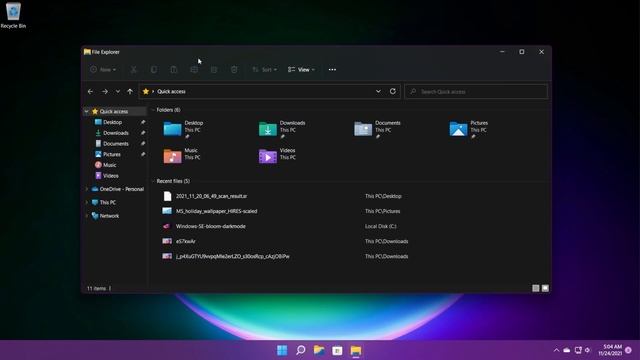Image resolution: width=640 pixels, height=360 pixels.
Task: Open the New dropdown menu
Action: coord(103,70)
